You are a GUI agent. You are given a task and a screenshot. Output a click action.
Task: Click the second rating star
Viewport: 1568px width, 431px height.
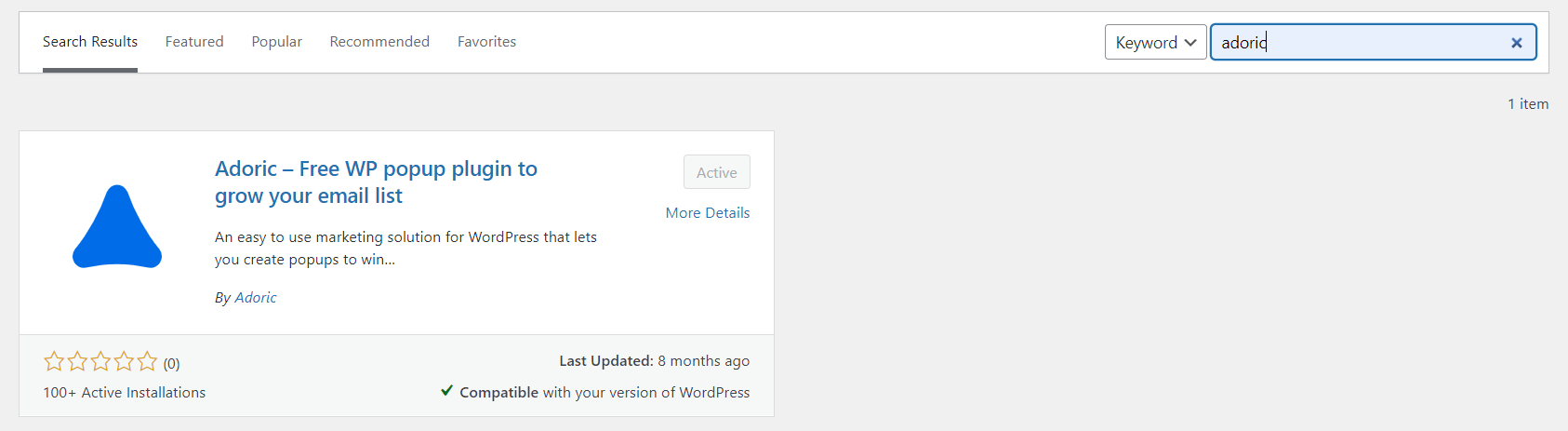(77, 361)
